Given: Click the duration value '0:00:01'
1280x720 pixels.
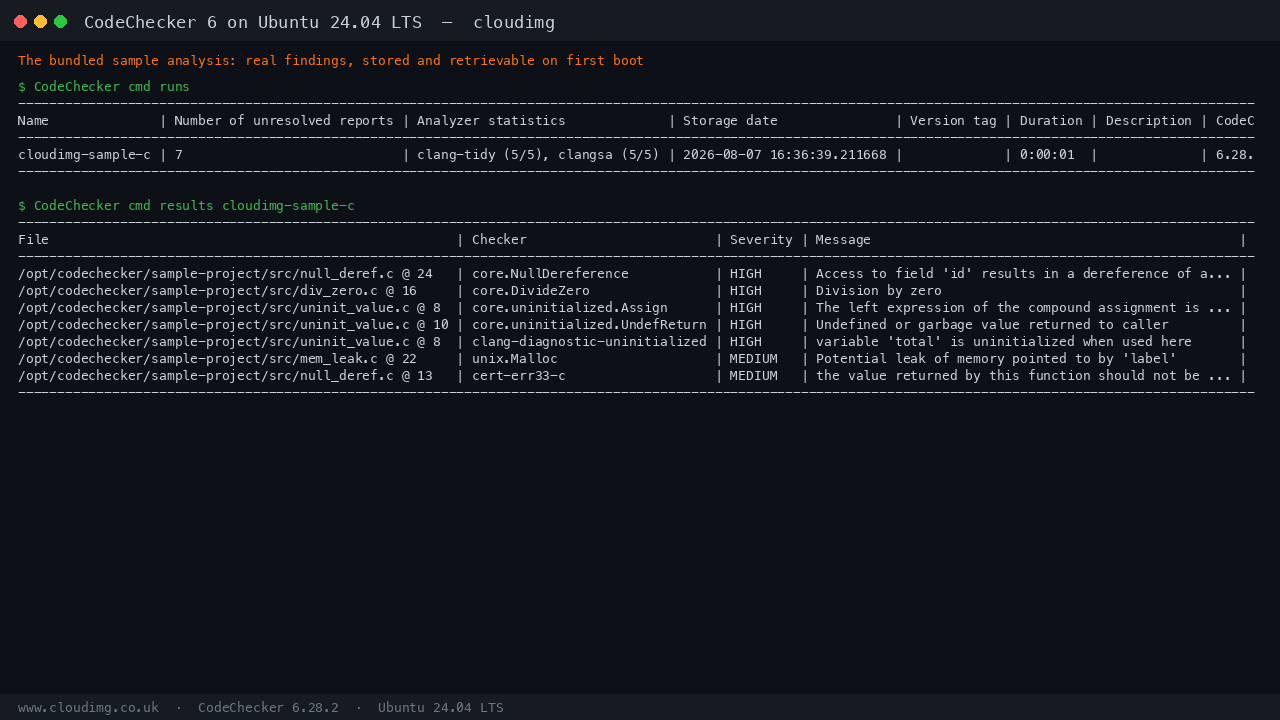Looking at the screenshot, I should (x=1047, y=155).
